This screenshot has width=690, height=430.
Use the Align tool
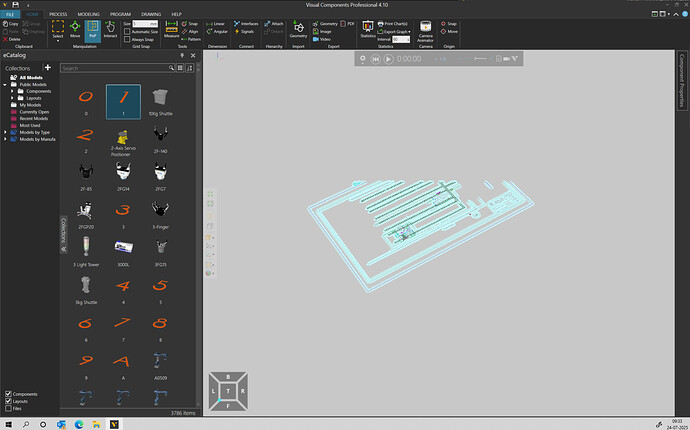190,32
